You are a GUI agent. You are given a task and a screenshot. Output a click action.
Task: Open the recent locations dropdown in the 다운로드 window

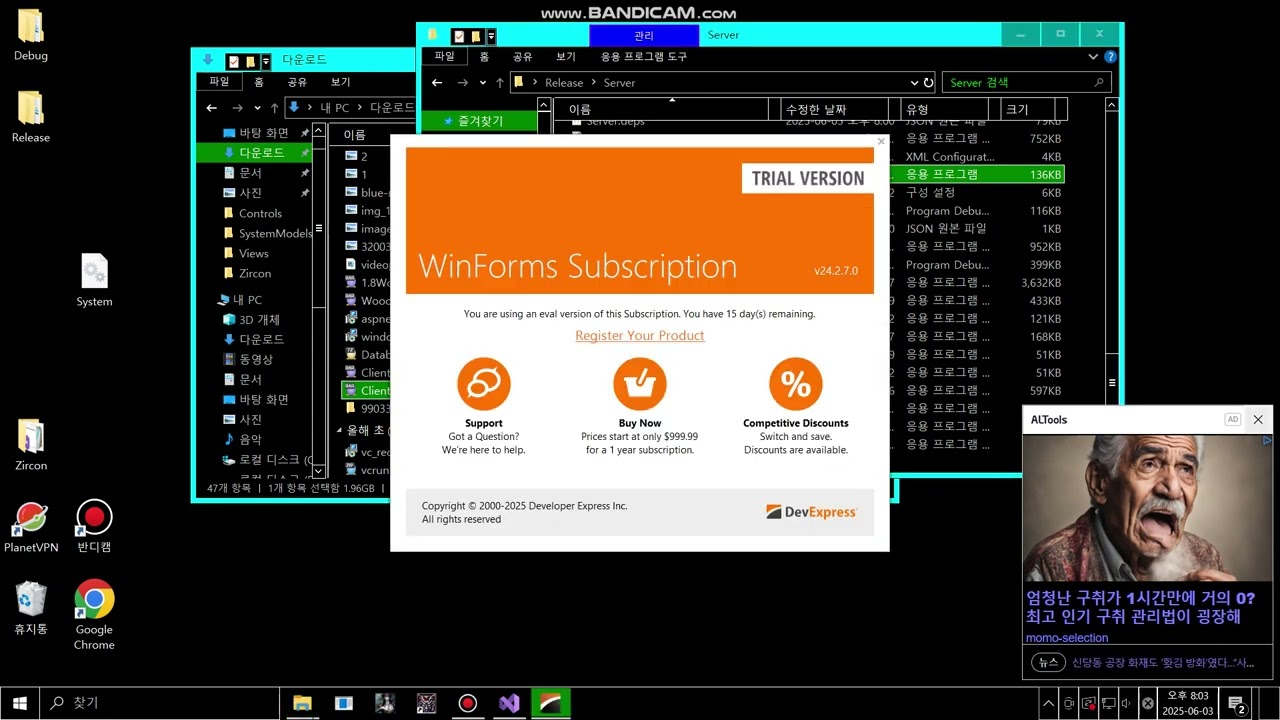tap(258, 108)
